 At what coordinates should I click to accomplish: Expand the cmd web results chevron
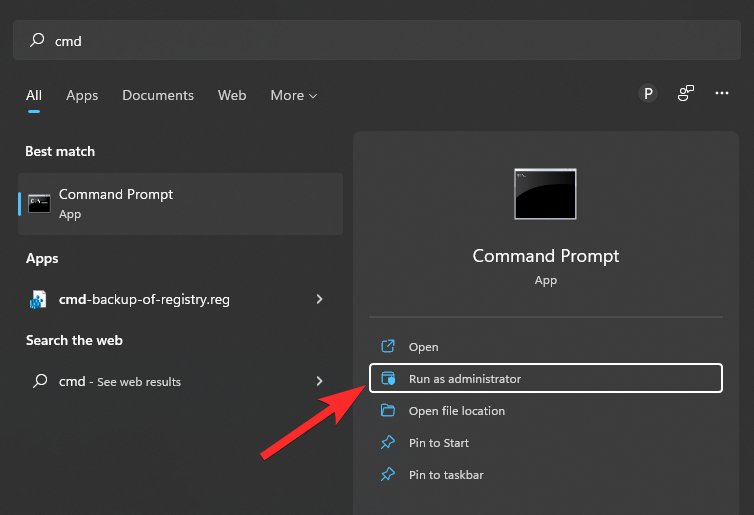coord(319,381)
